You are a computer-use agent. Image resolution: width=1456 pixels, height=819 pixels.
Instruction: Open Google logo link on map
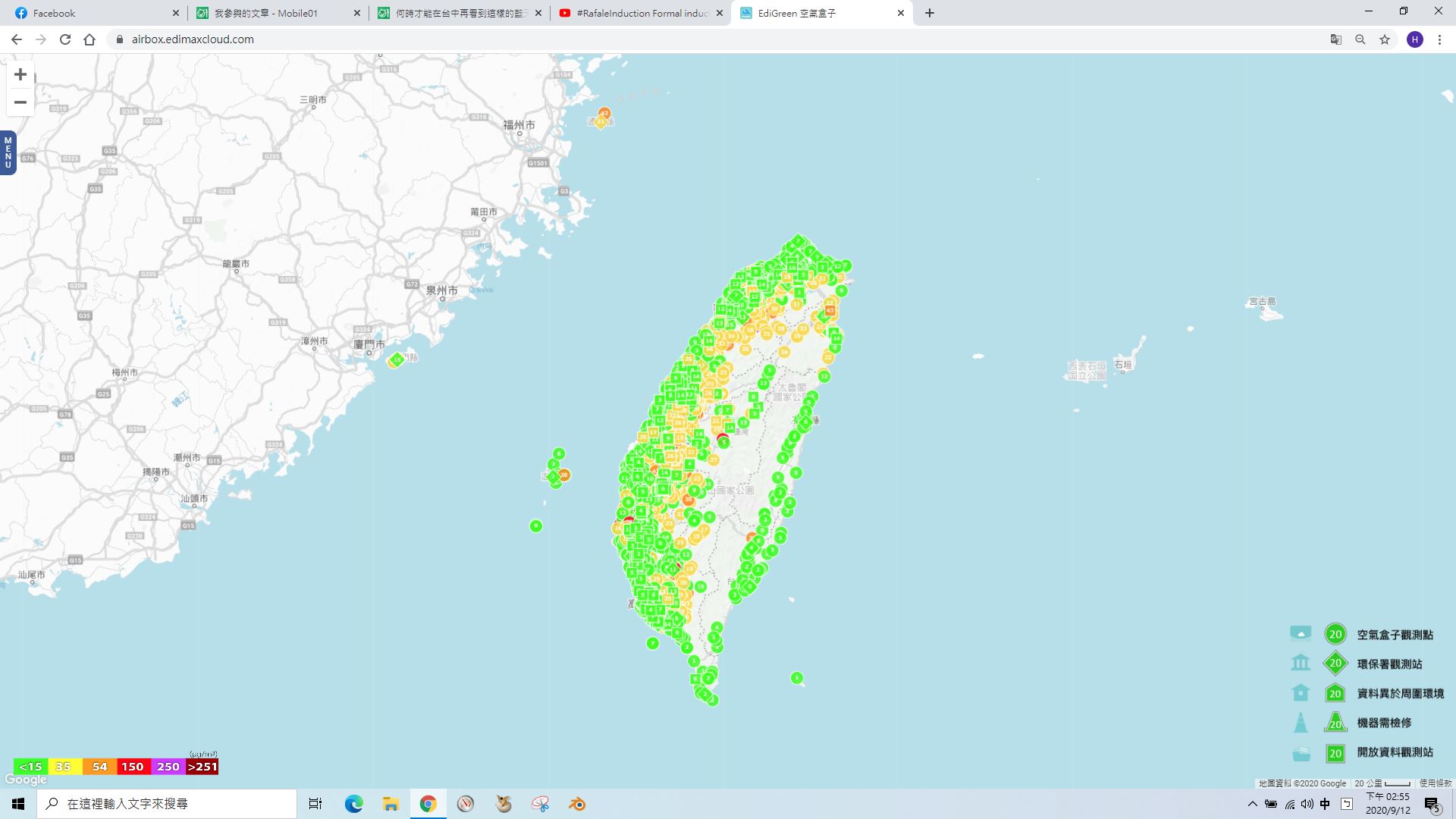tap(26, 780)
